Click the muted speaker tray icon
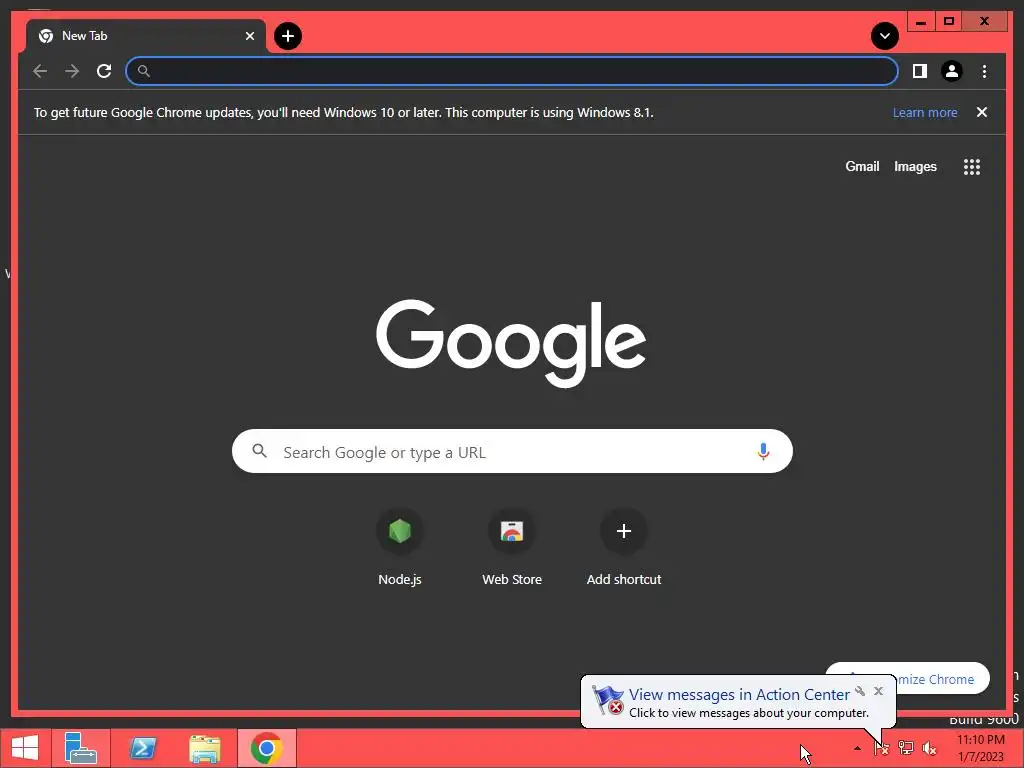The height and width of the screenshot is (768, 1024). point(929,748)
